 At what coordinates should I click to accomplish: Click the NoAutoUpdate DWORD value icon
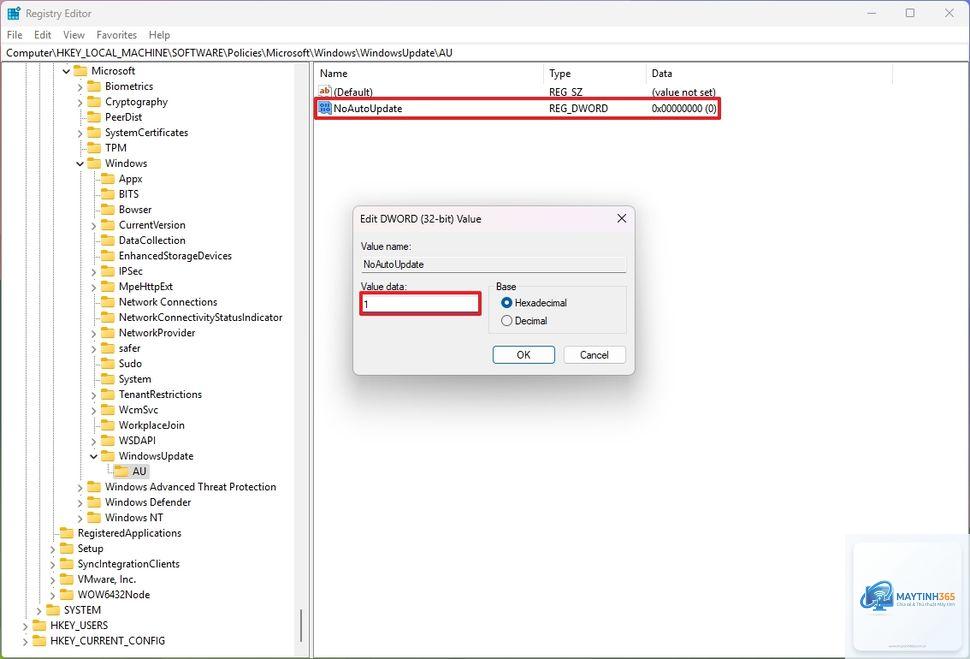click(325, 108)
